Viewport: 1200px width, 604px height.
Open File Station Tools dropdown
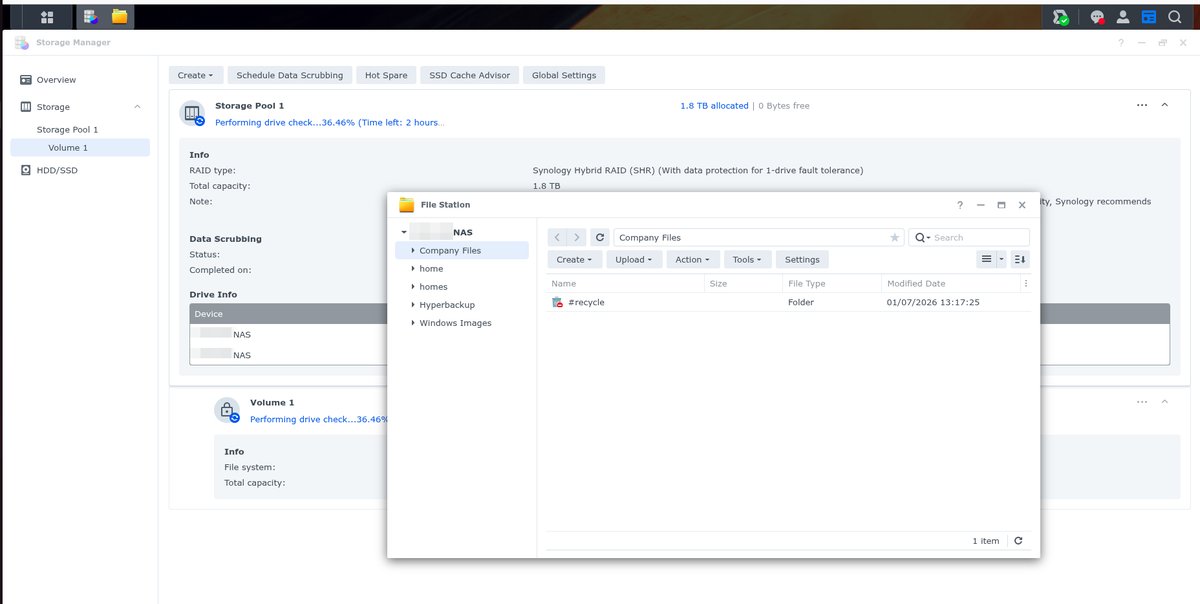(747, 259)
